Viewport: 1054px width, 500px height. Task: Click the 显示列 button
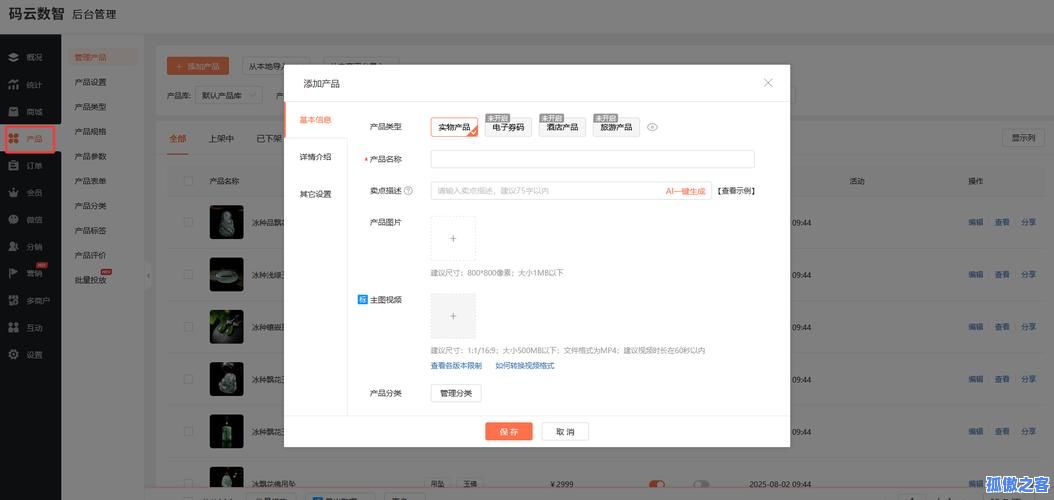tap(1023, 138)
